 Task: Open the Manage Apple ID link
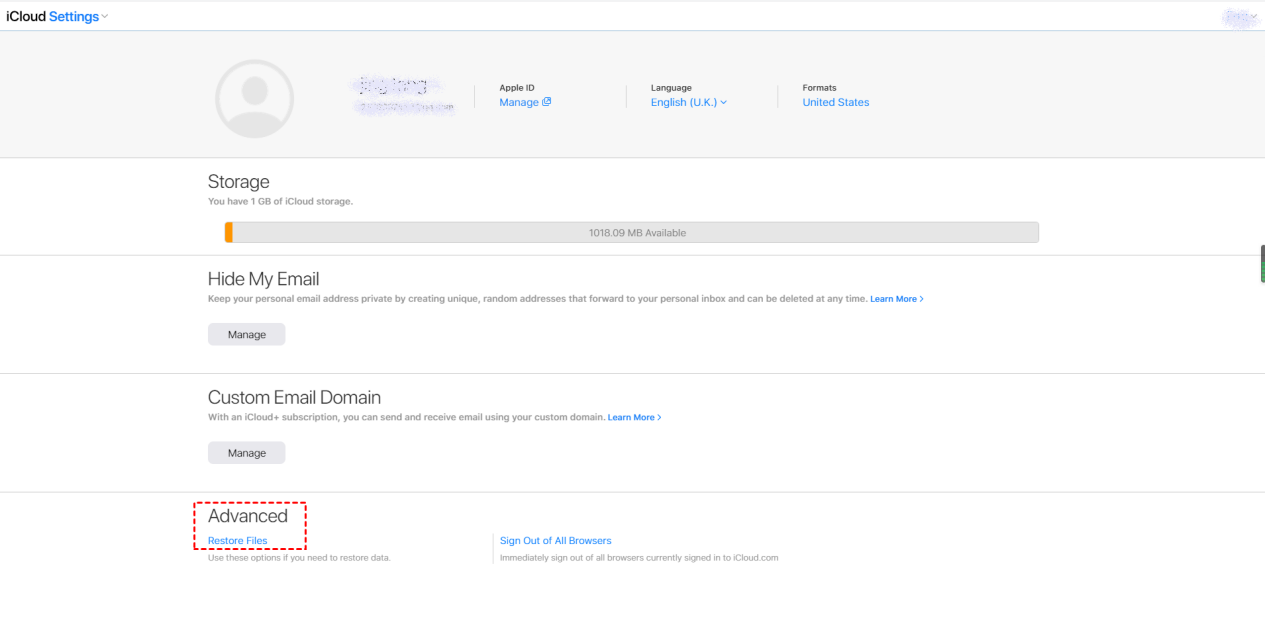pos(525,102)
